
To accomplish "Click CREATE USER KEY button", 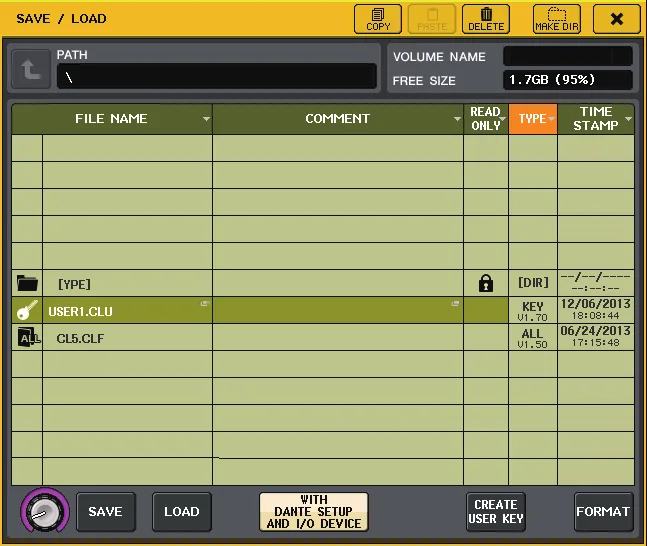I will tap(496, 512).
